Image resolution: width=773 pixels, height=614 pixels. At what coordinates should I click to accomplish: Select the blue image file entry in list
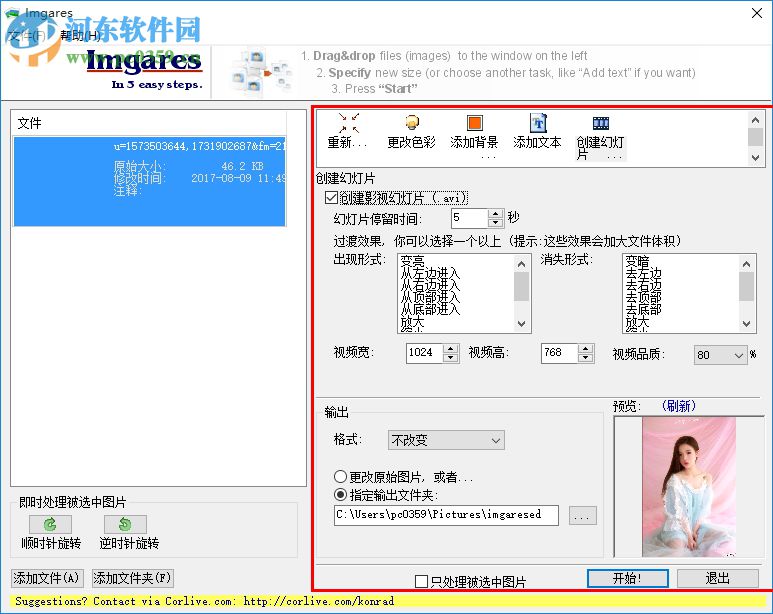[150, 181]
